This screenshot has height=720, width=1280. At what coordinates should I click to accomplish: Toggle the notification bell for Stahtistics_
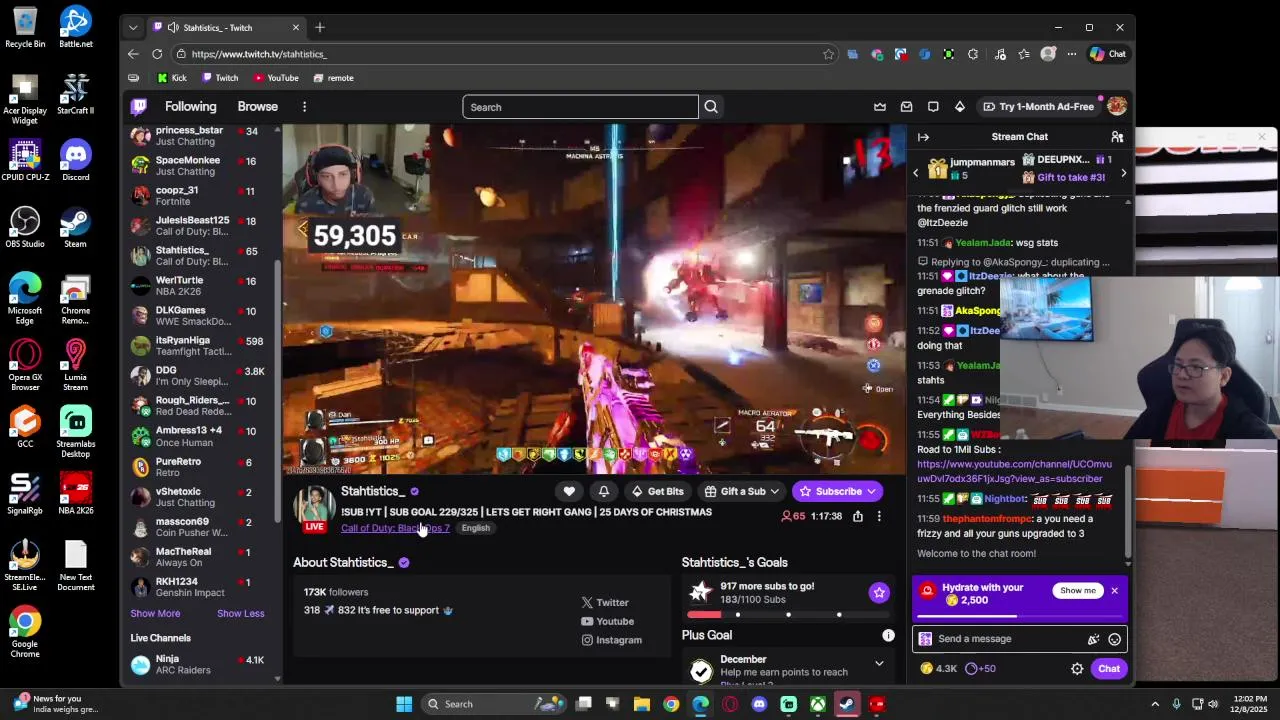pyautogui.click(x=604, y=491)
